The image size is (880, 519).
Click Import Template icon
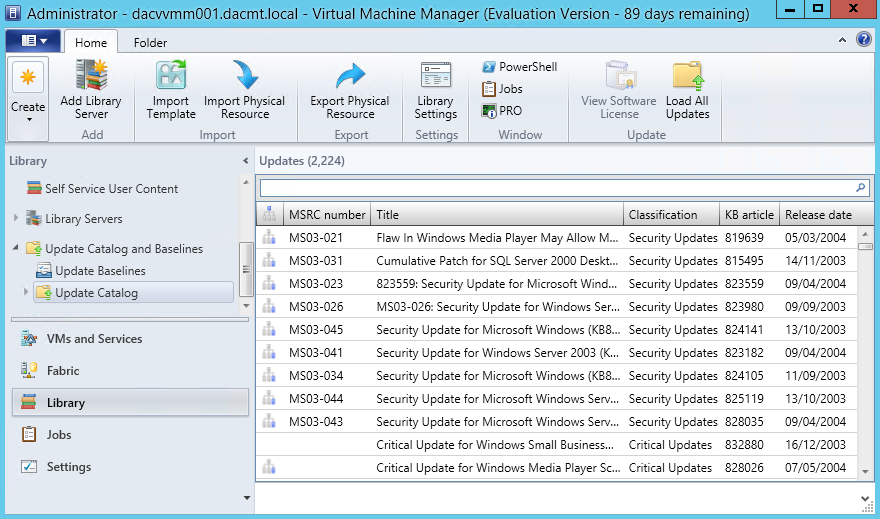(171, 76)
